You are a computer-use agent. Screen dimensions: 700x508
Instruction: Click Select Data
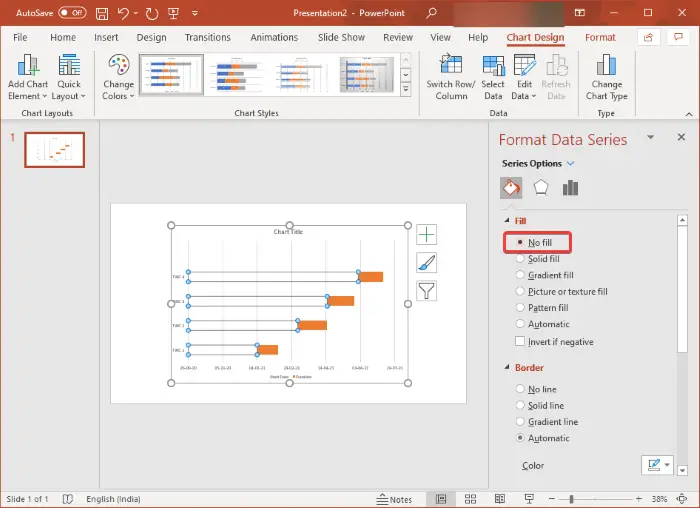493,77
